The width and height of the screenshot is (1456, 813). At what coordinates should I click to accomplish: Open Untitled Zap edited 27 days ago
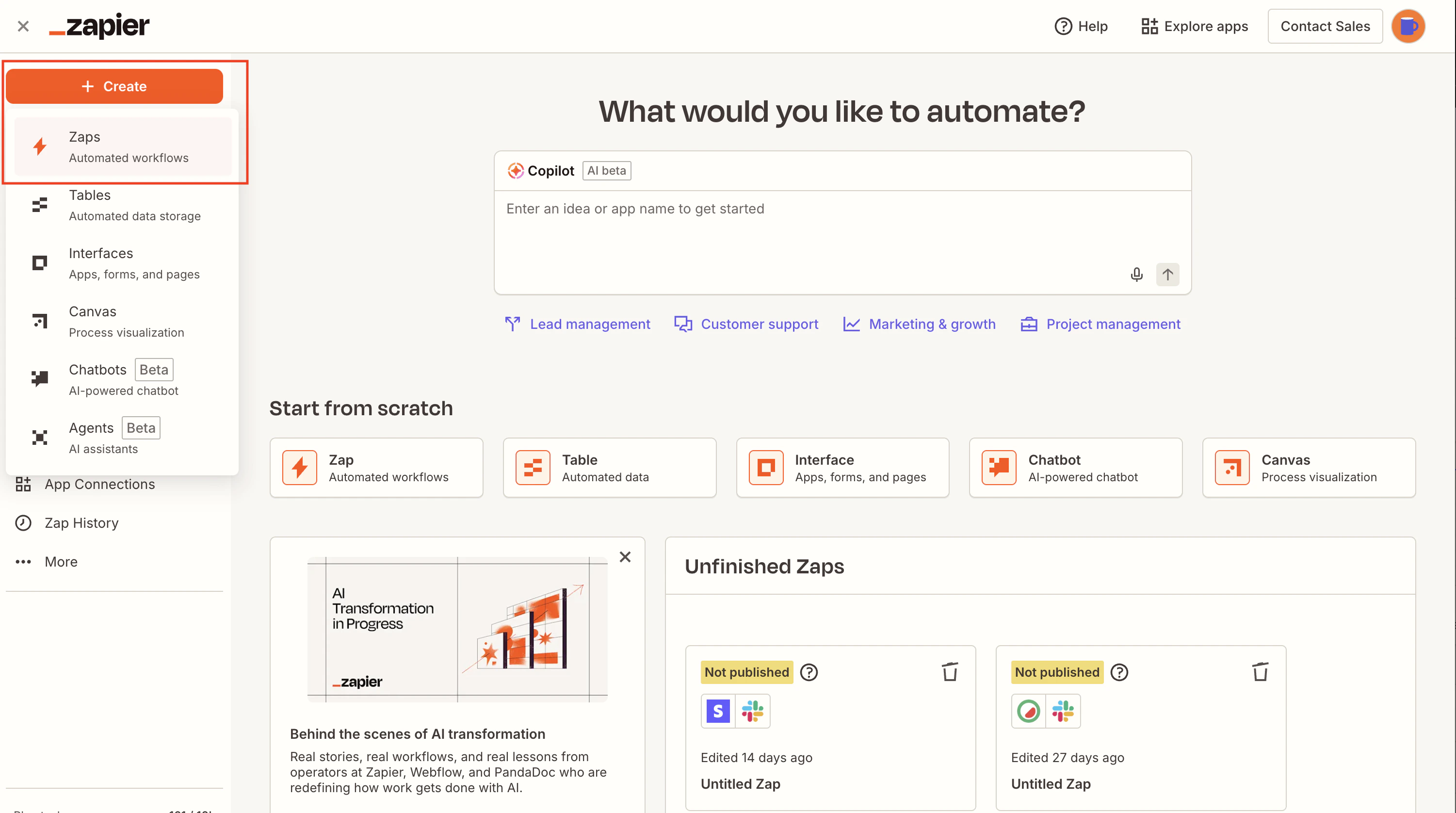(1051, 783)
